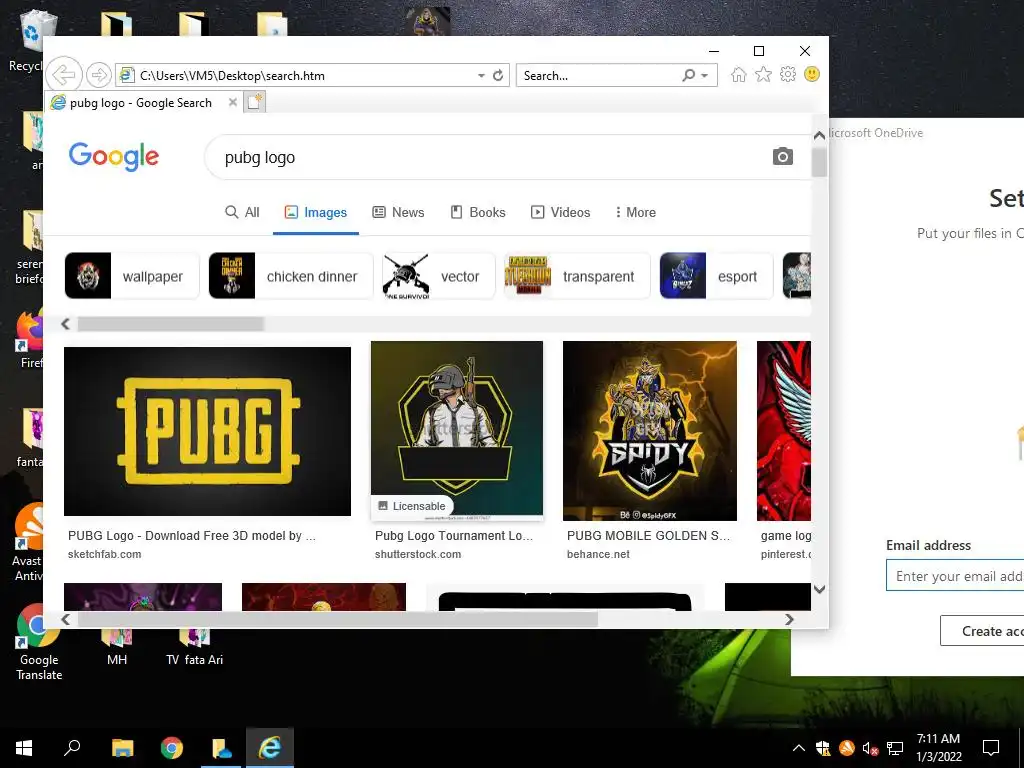Click the Avast tray icon
Image resolution: width=1024 pixels, height=768 pixels.
[846, 748]
